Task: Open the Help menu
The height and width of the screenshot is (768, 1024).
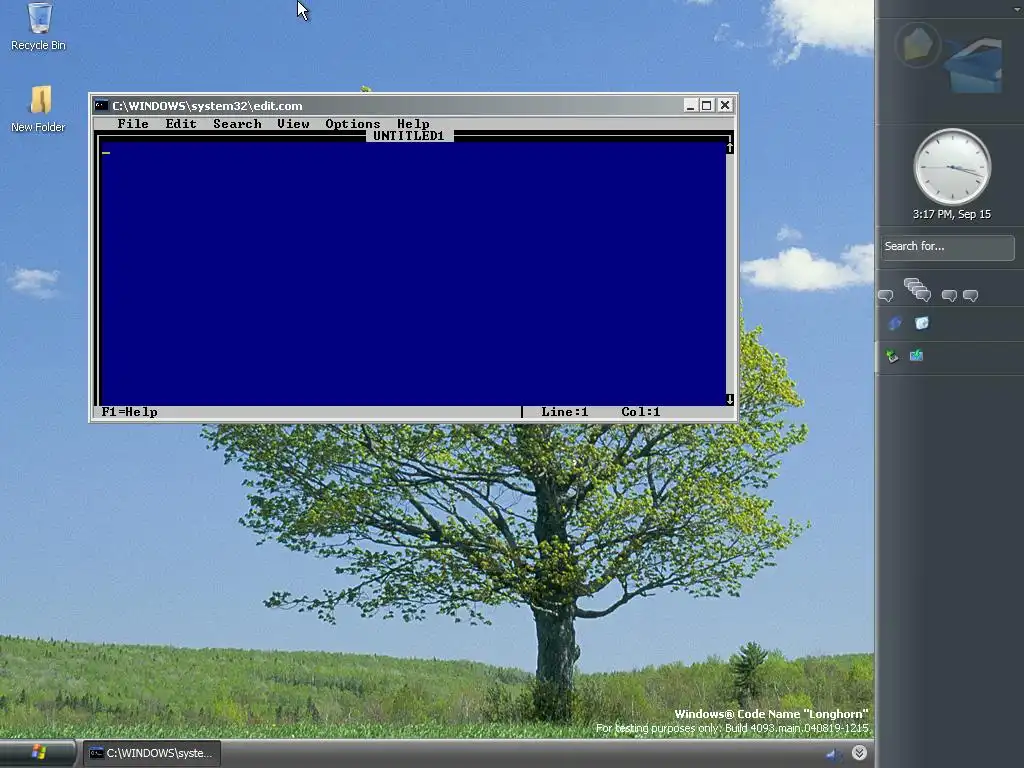Action: 413,123
